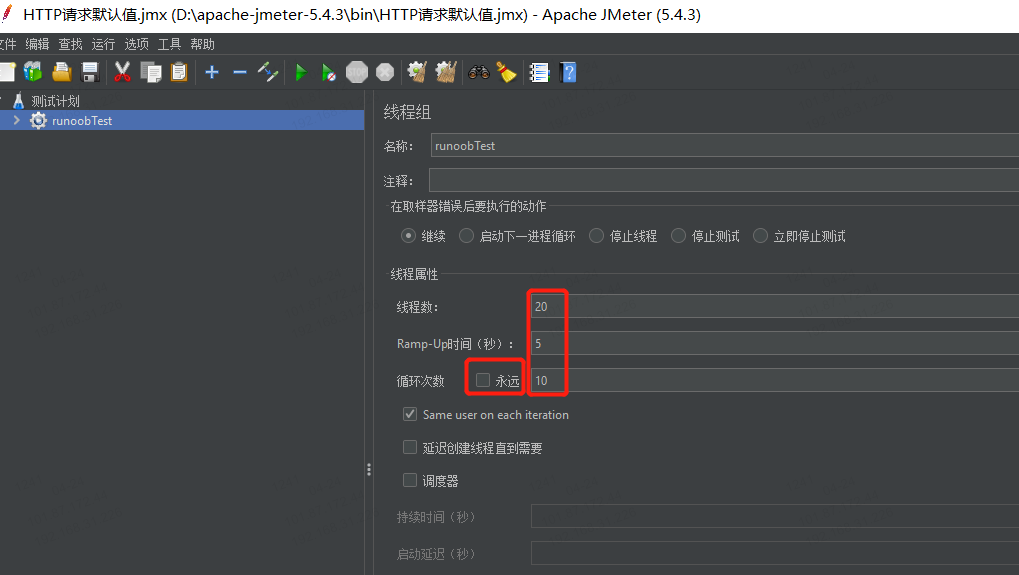This screenshot has height=575, width=1019.
Task: Click the 名称 field containing runoobTest
Action: tap(725, 146)
